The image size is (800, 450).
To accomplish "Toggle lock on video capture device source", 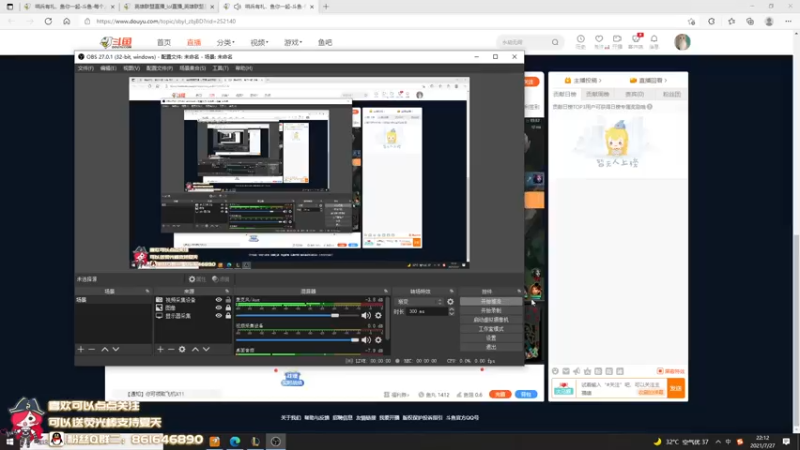I will 228,300.
